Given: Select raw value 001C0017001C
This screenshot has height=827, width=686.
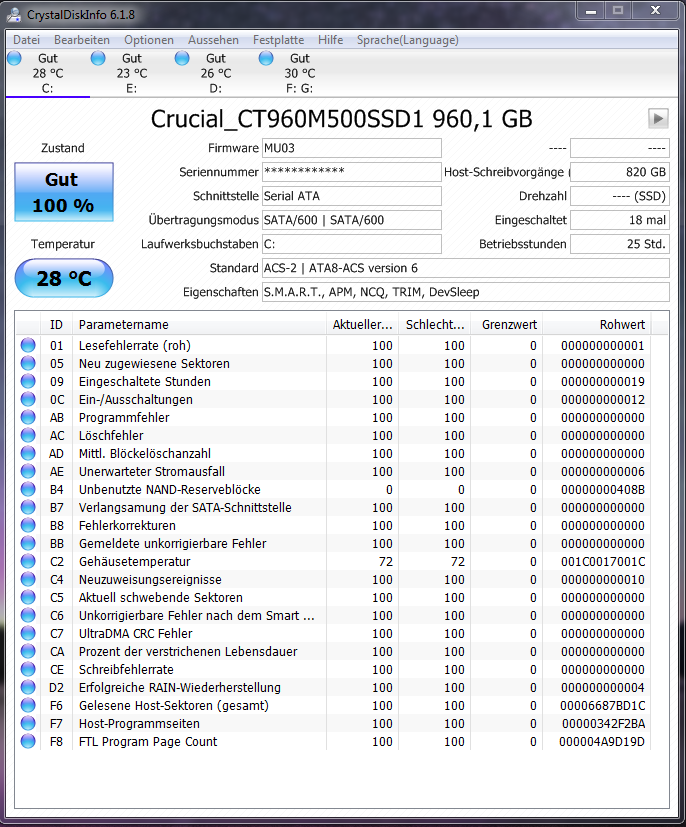Looking at the screenshot, I should pyautogui.click(x=603, y=562).
